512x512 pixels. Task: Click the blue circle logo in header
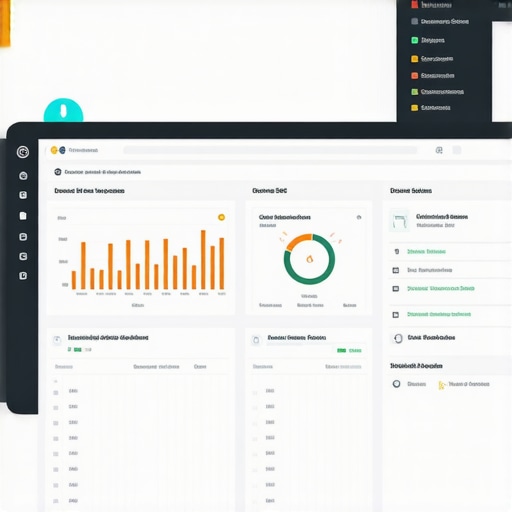pyautogui.click(x=62, y=150)
